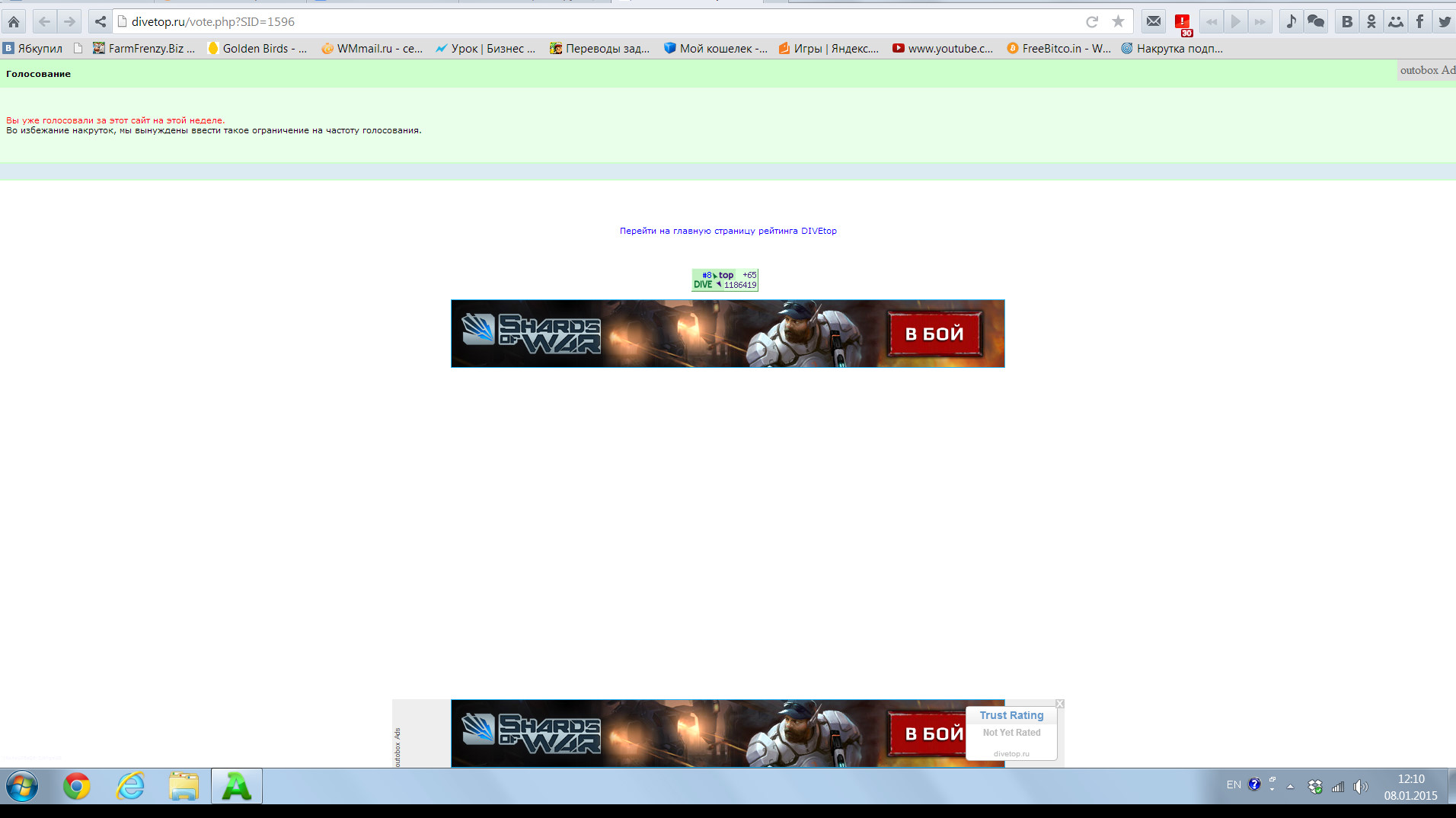Open the Windows Start menu
The image size is (1456, 818).
point(22,786)
